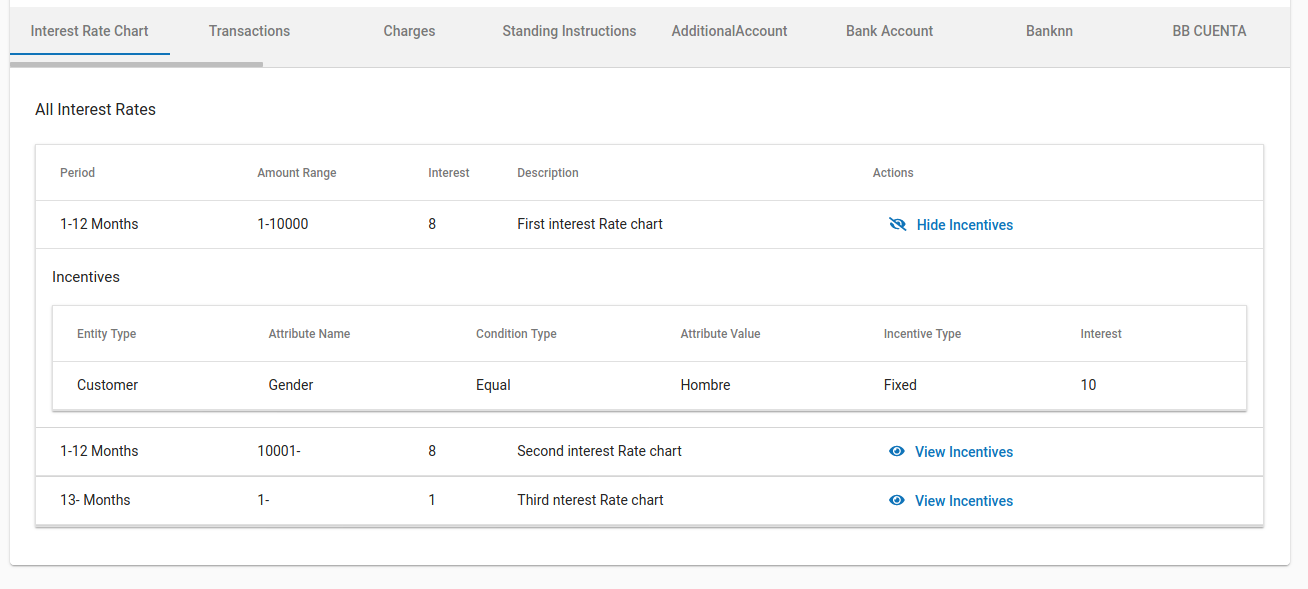Screen dimensions: 1308x589
Task: Click the Hombre attribute value cell
Action: [x=705, y=385]
